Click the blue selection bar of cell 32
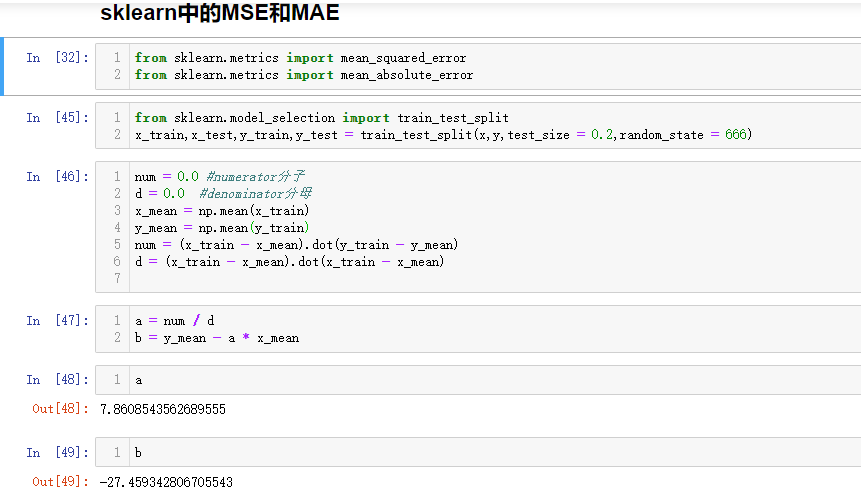Image resolution: width=861 pixels, height=501 pixels. click(3, 66)
